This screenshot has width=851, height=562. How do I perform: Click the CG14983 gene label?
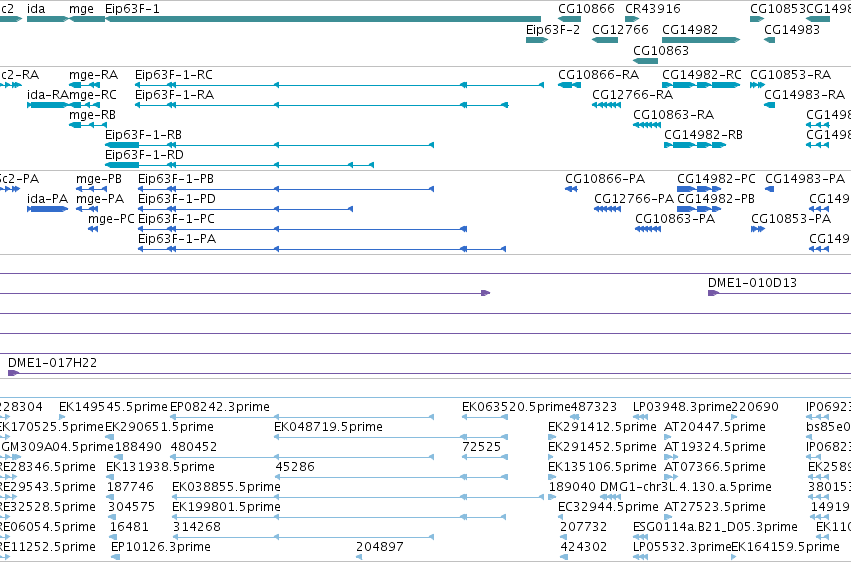pyautogui.click(x=792, y=29)
